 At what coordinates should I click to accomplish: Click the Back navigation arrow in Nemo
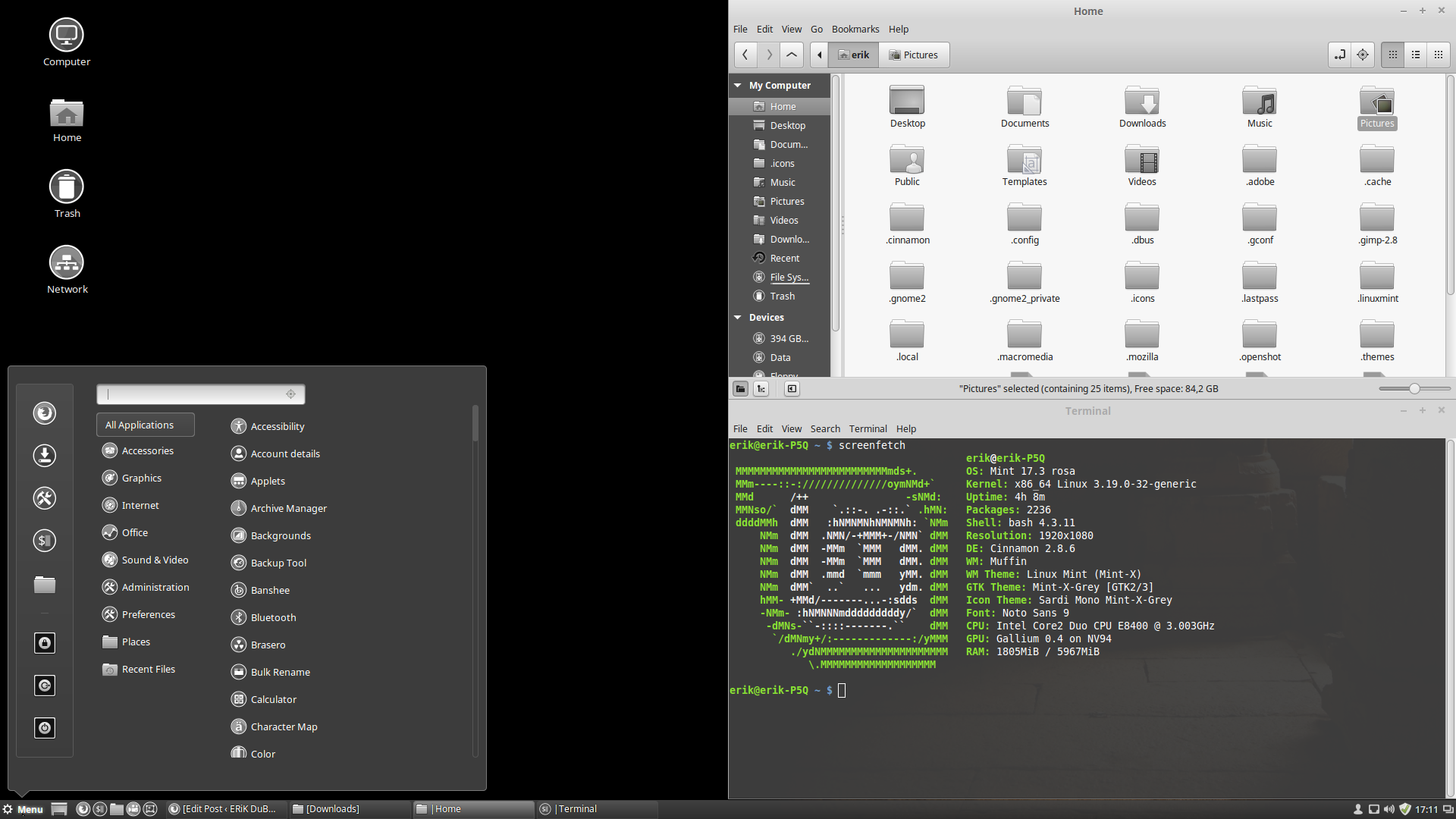click(x=744, y=54)
